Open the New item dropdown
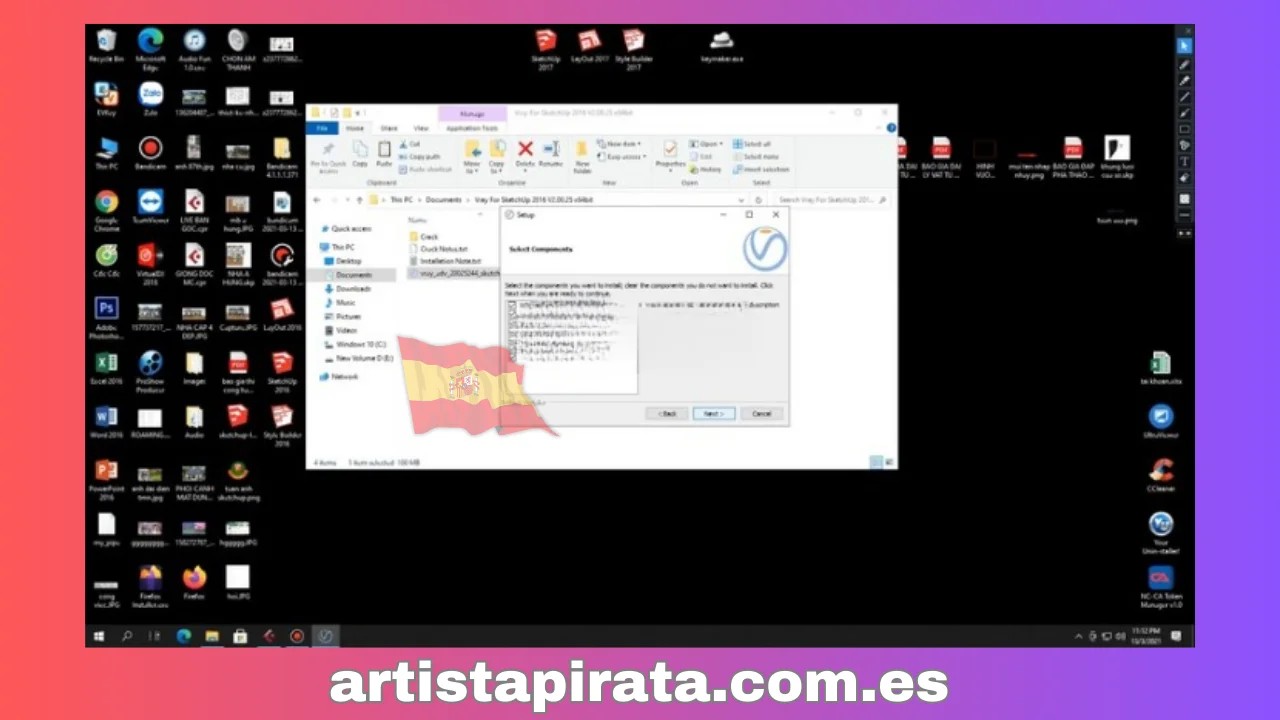The height and width of the screenshot is (720, 1280). 621,145
